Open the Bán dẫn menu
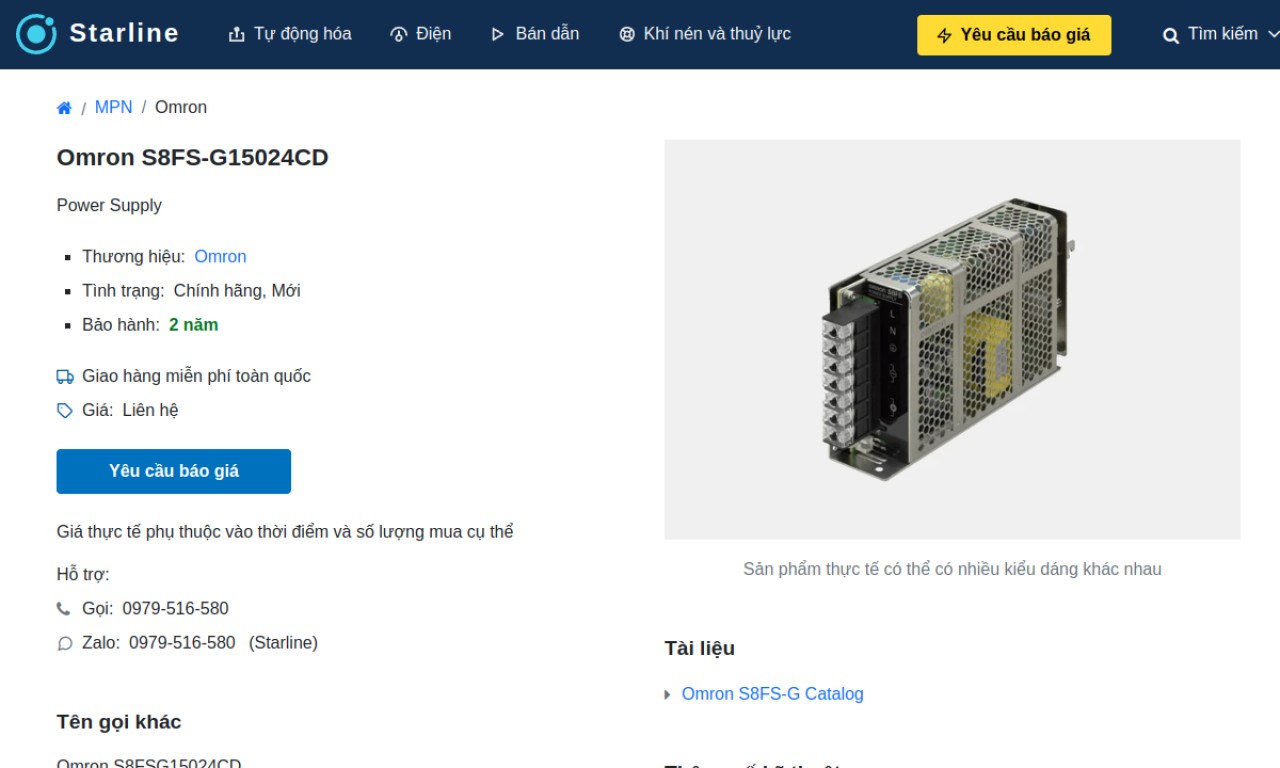This screenshot has height=768, width=1280. [x=535, y=34]
